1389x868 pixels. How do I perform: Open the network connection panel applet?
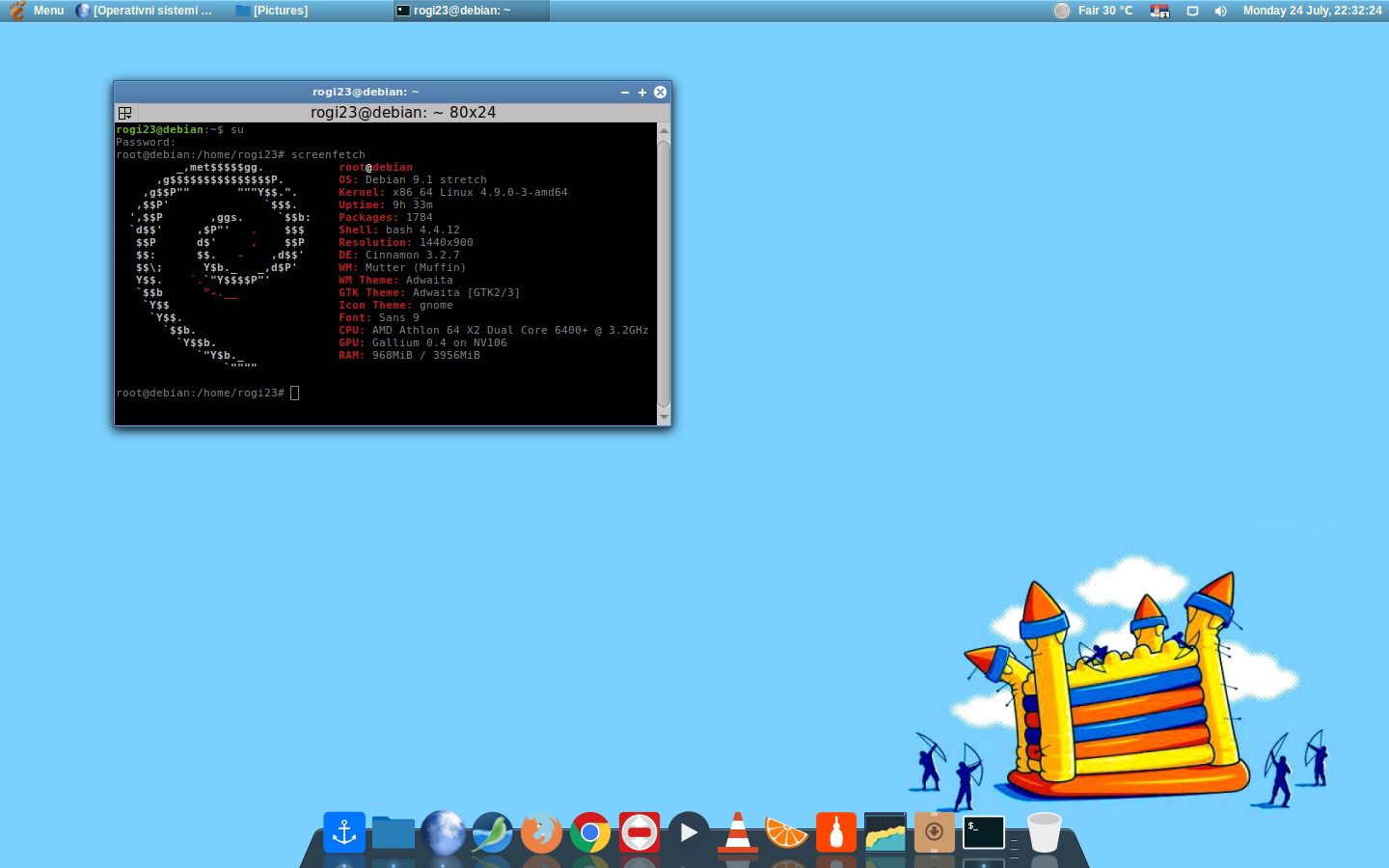point(1192,11)
